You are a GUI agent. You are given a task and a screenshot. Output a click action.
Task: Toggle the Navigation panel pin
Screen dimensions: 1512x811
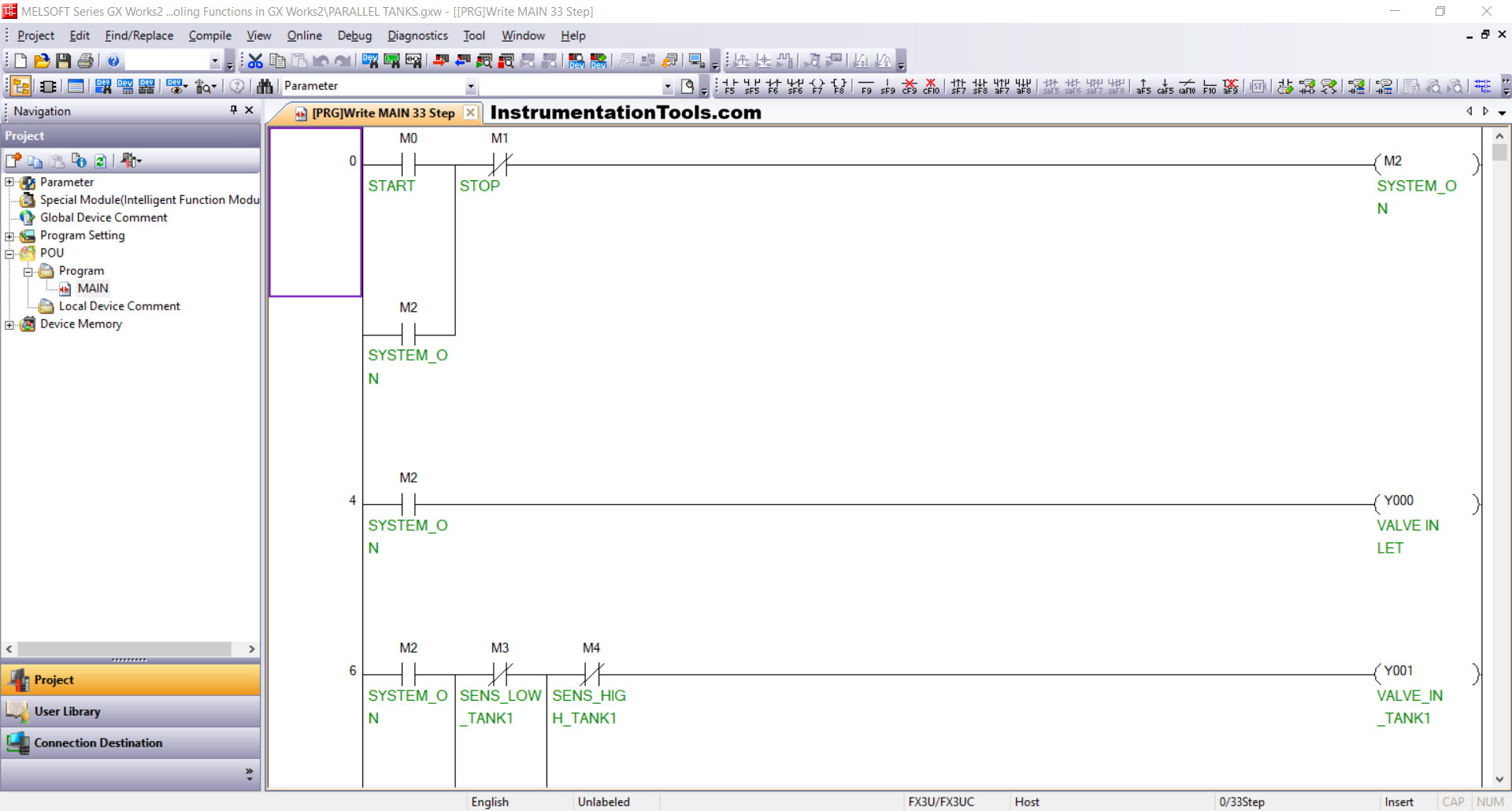(234, 110)
